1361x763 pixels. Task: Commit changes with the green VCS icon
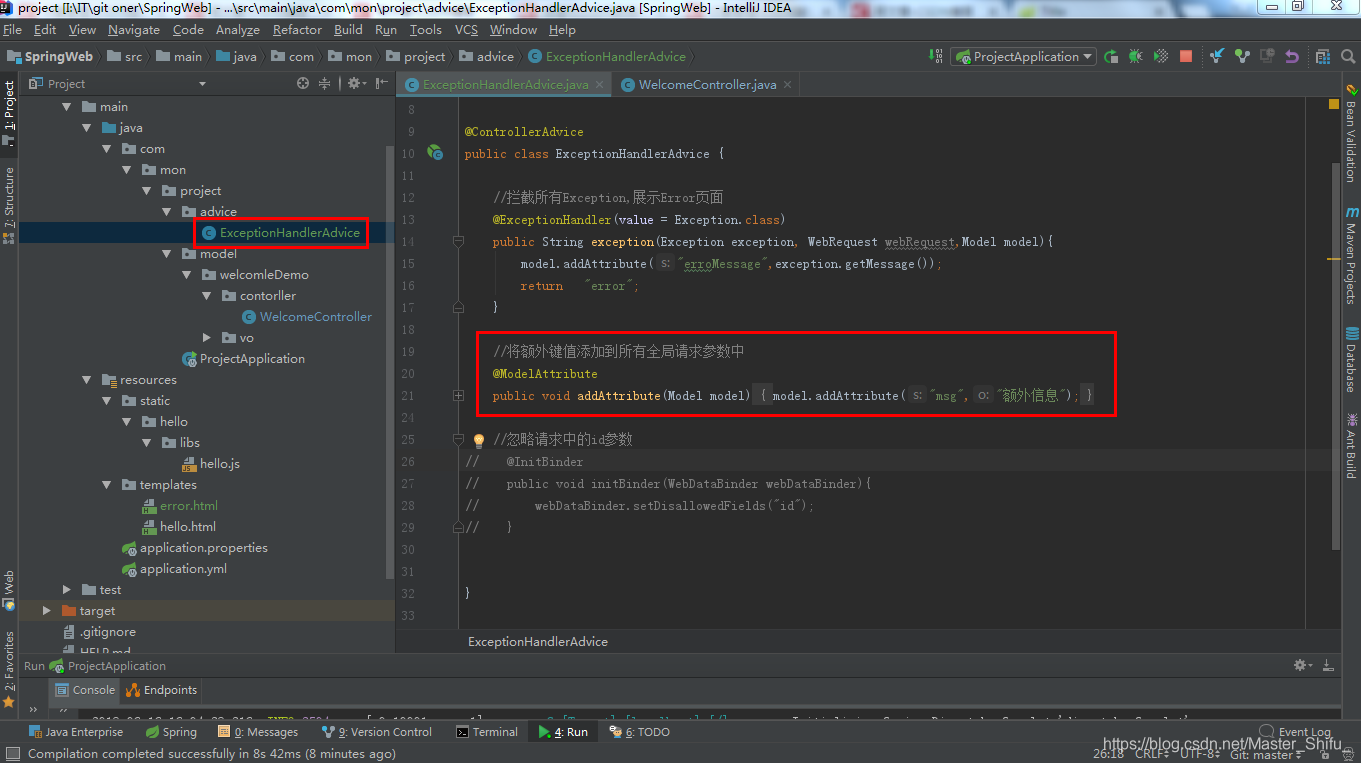click(x=1242, y=57)
